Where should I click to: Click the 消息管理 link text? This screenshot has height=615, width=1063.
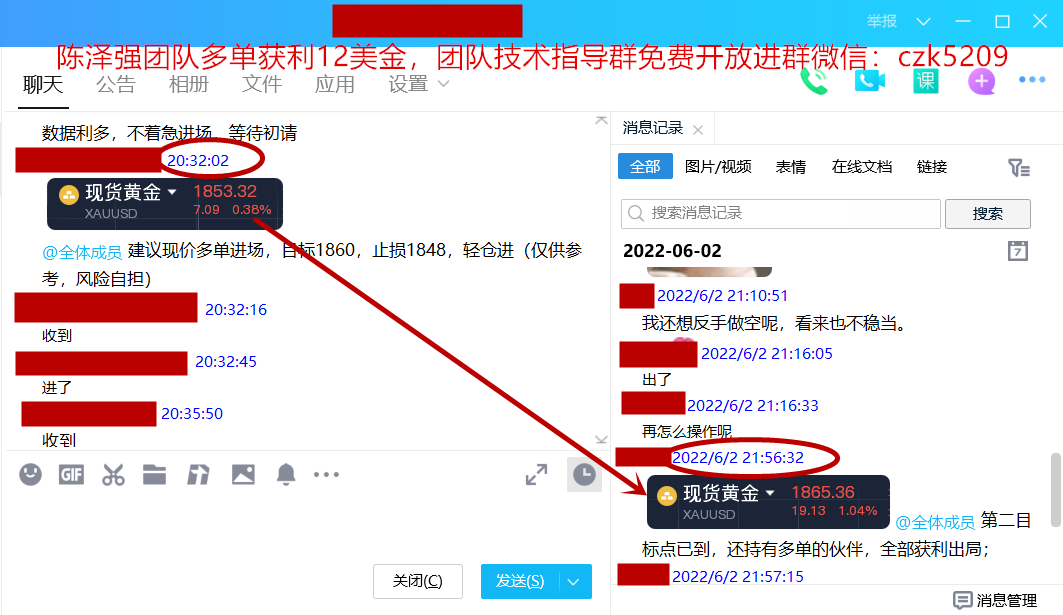click(1007, 600)
